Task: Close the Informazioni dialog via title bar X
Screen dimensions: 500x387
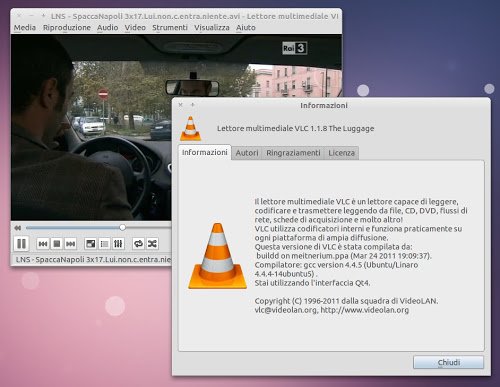Action: 180,105
